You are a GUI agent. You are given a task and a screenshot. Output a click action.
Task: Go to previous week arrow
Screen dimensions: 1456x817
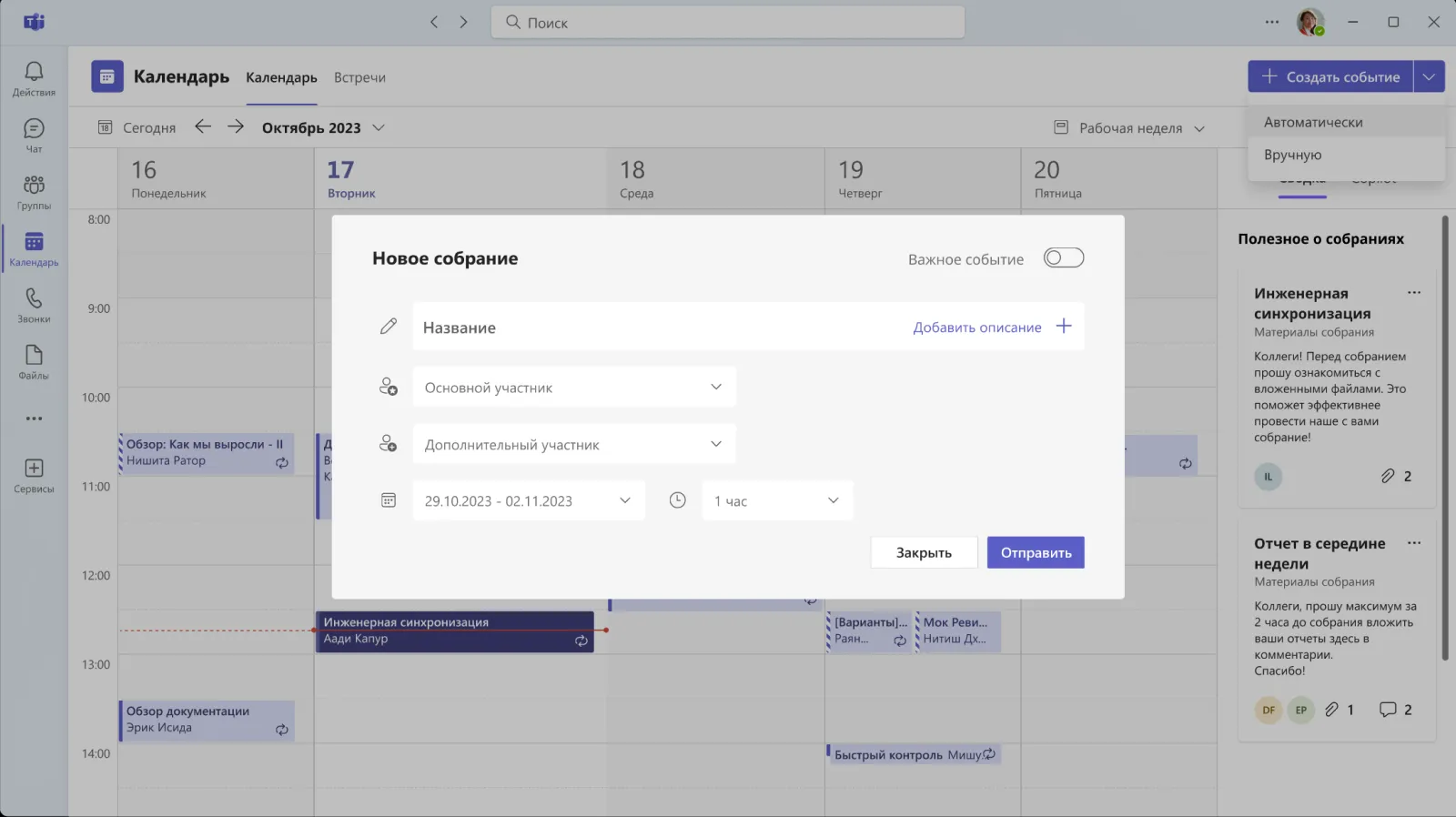pyautogui.click(x=203, y=127)
